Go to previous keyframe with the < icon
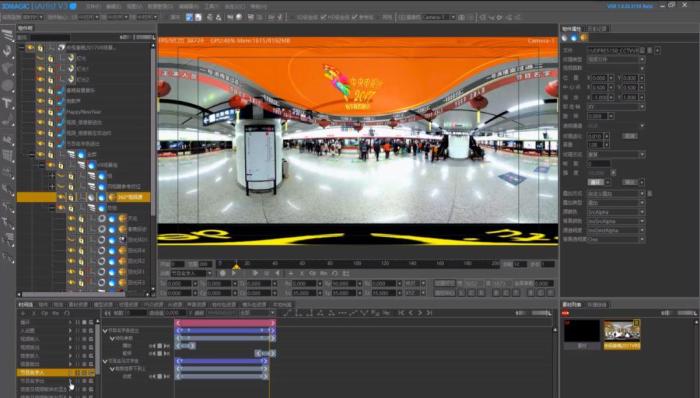The image size is (700, 398). tap(411, 313)
